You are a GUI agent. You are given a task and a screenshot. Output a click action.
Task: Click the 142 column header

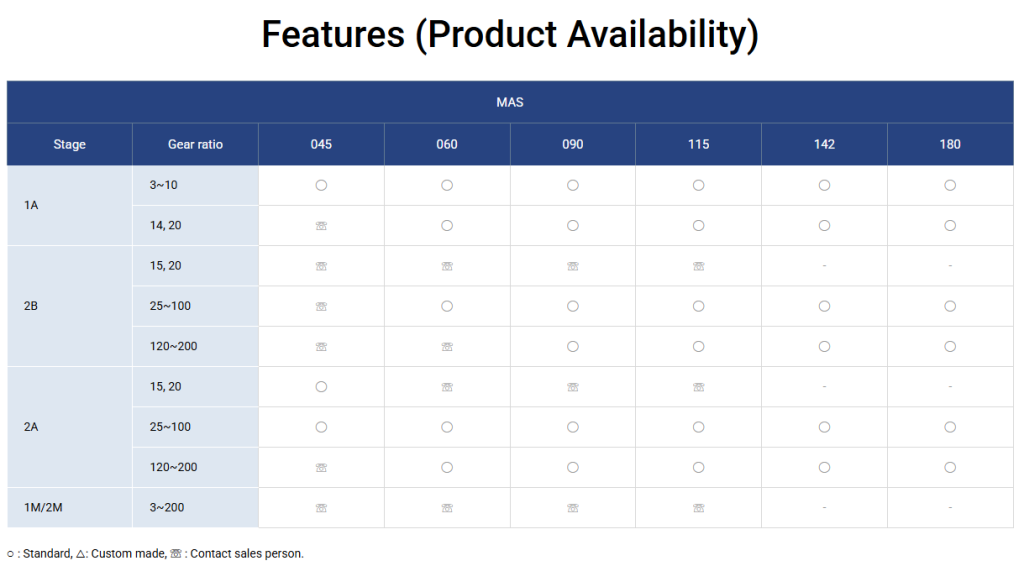[824, 144]
